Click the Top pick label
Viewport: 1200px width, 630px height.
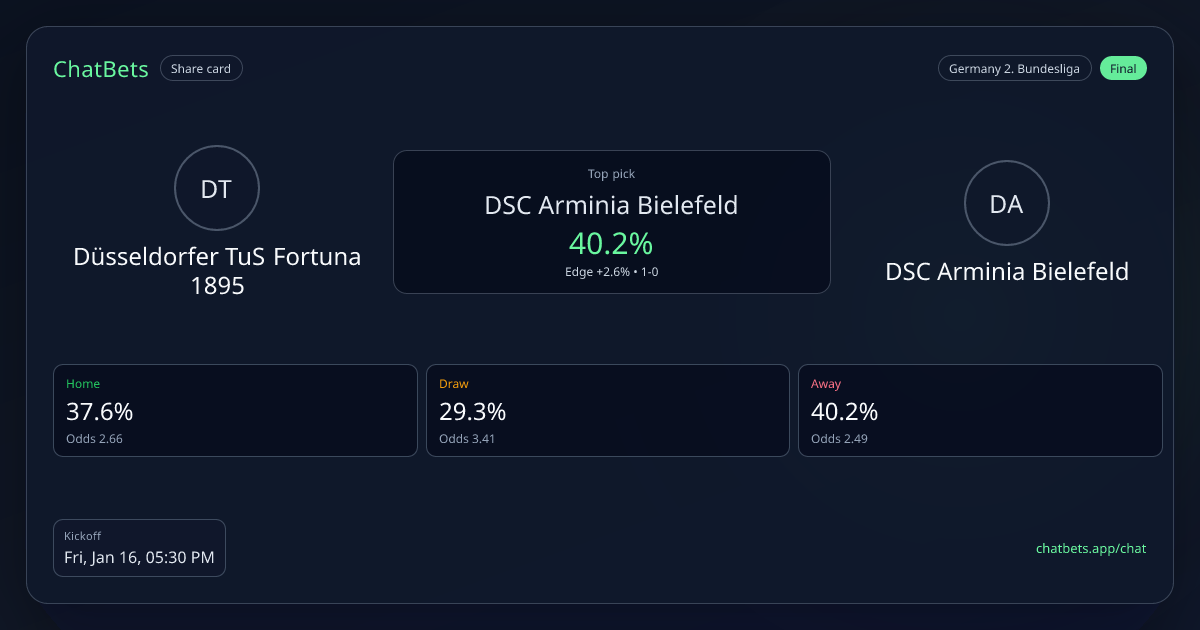(611, 174)
